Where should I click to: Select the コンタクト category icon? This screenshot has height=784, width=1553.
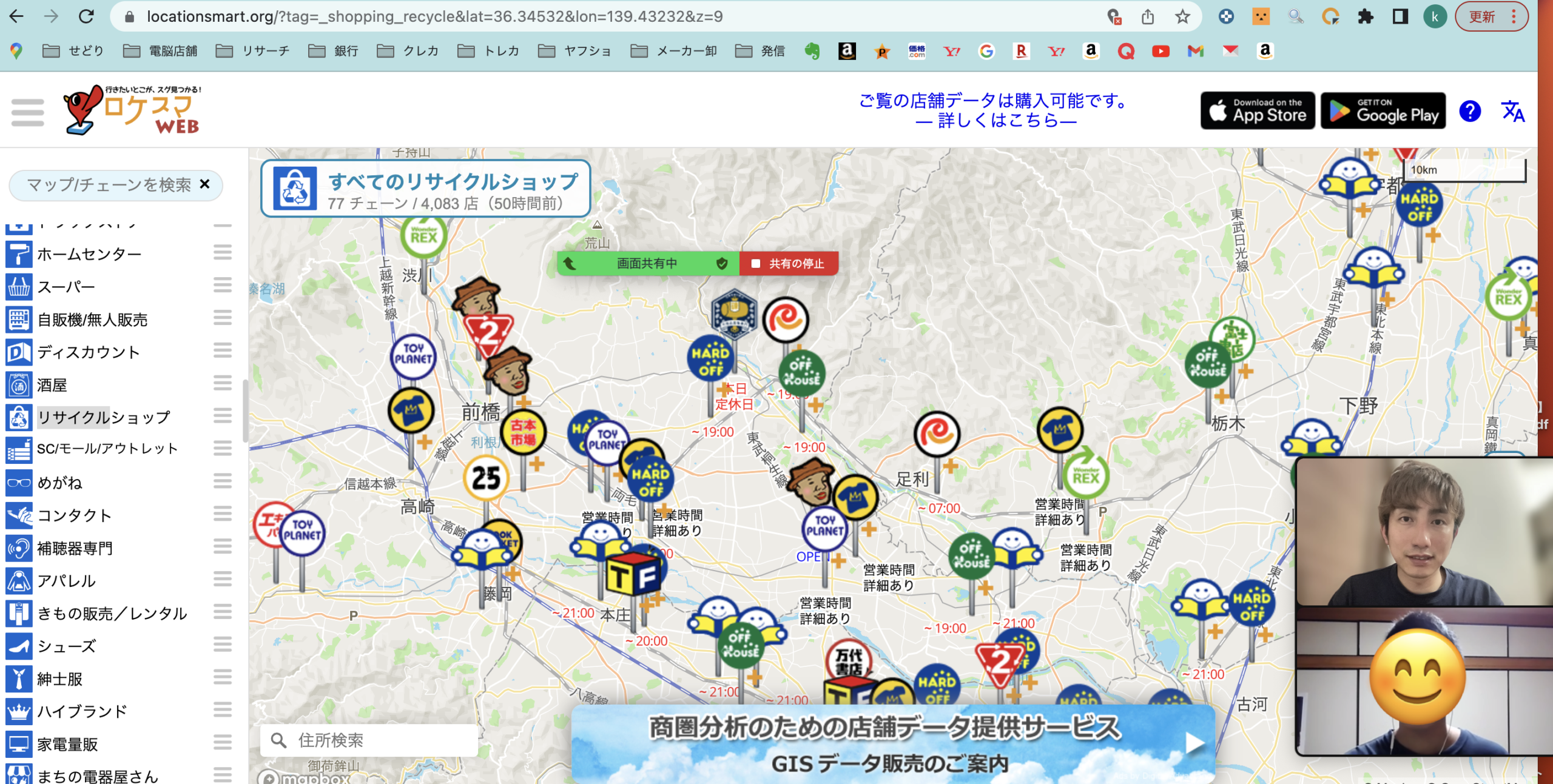coord(19,515)
